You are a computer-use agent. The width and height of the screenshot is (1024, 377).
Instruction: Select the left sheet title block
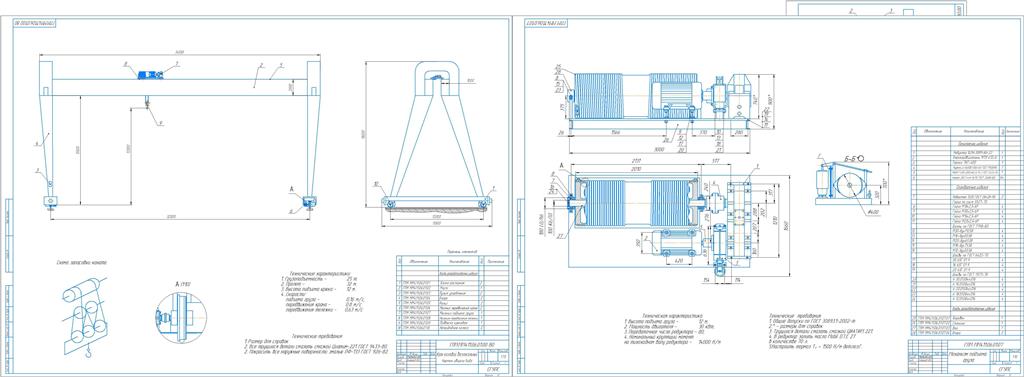click(x=452, y=355)
